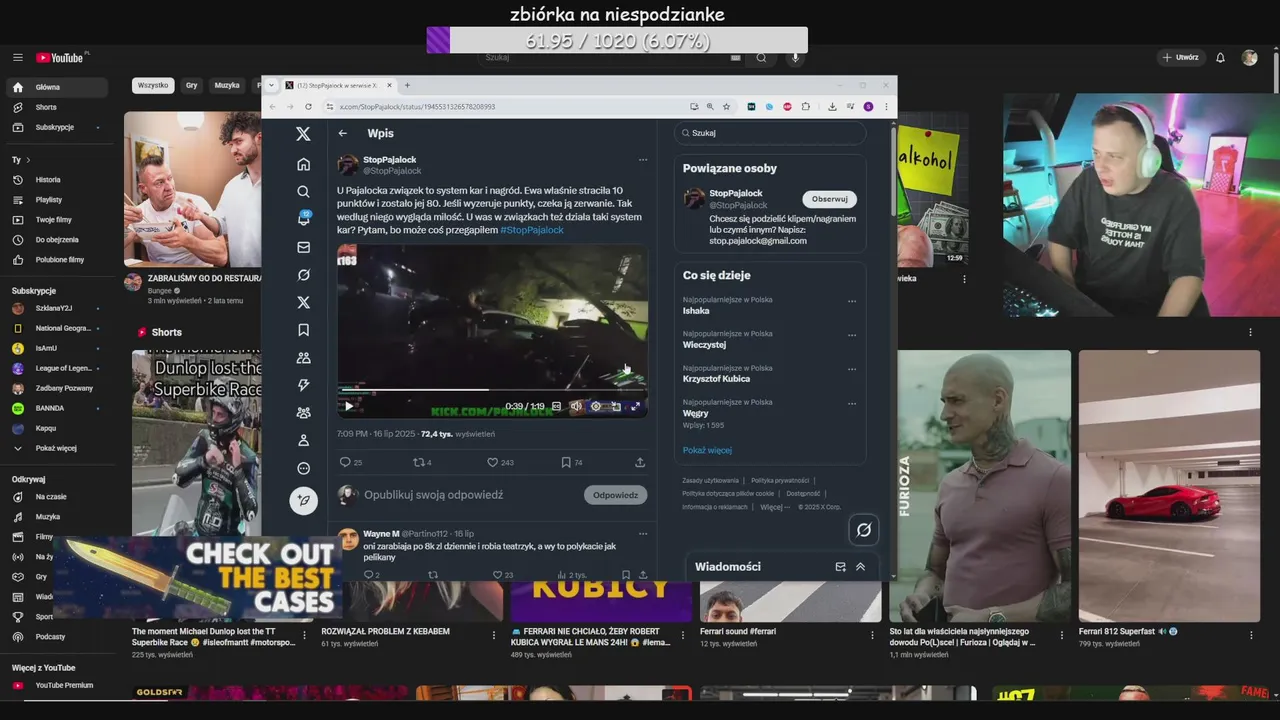
Task: Open Subskrypcje in the YouTube sidebar
Action: pyautogui.click(x=56, y=127)
